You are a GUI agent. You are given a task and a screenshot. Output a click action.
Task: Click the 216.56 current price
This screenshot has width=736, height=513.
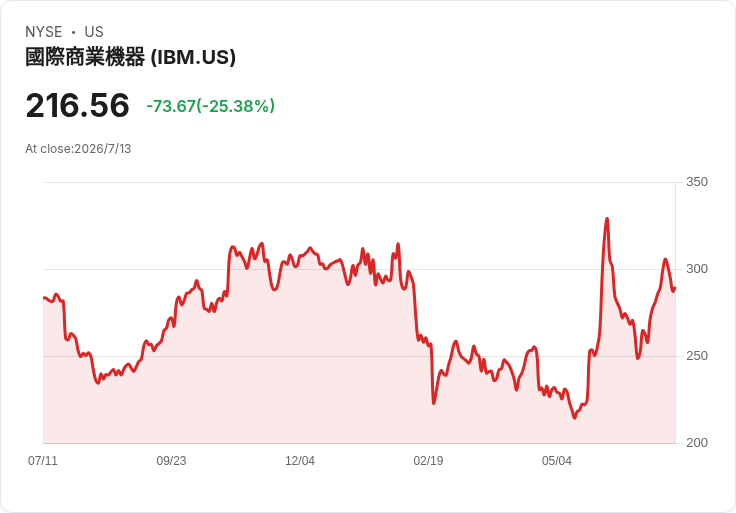pos(77,105)
